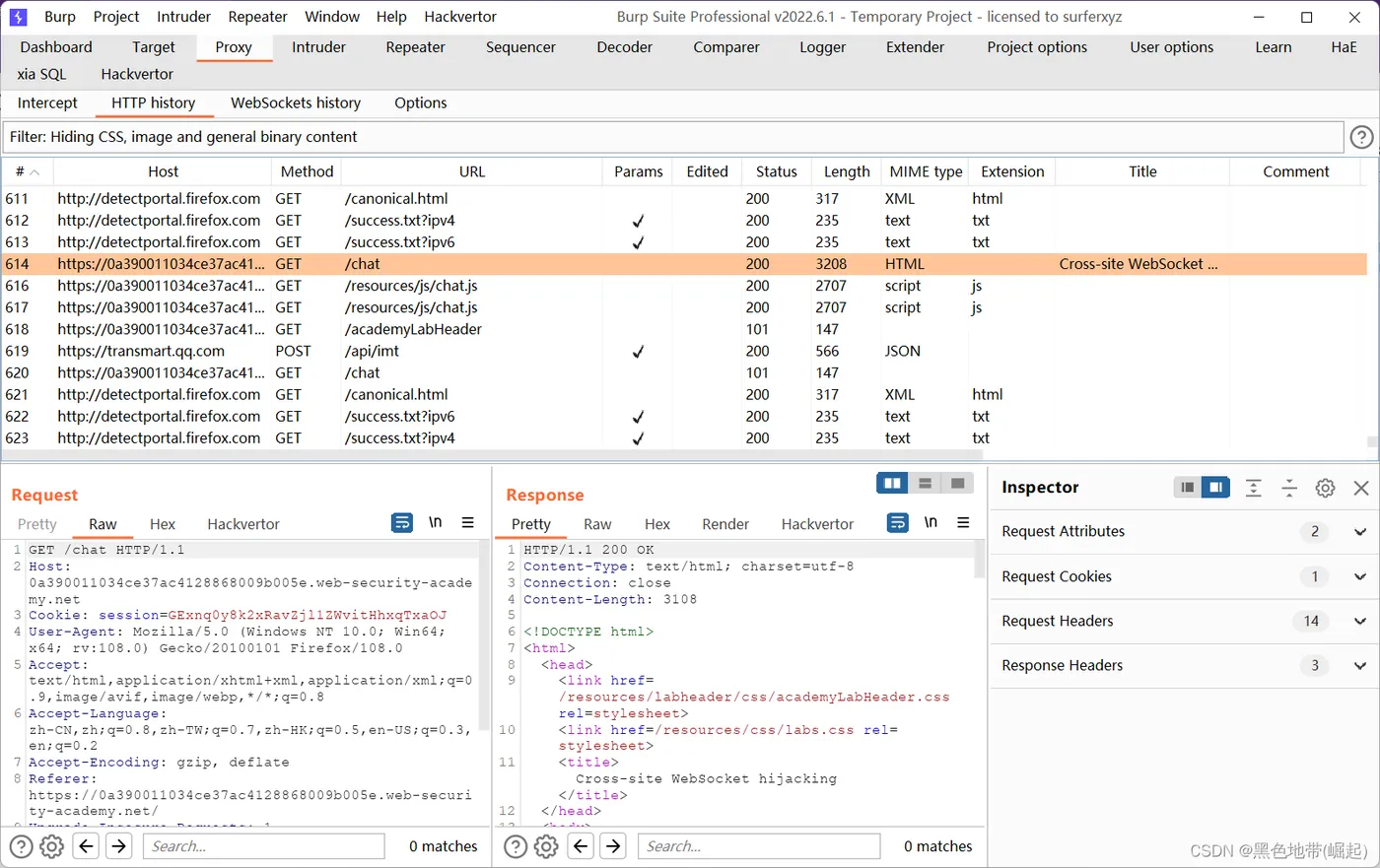Switch response to combined tabs layout icon
1380x868 pixels.
pyautogui.click(x=957, y=483)
